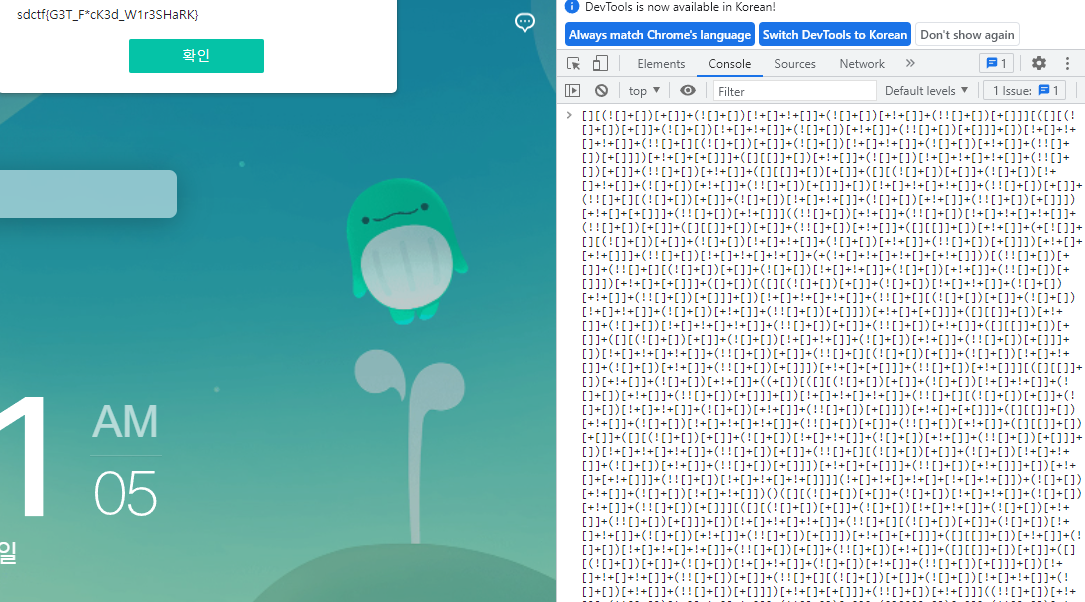Click the 05 minutes on the clock
This screenshot has width=1085, height=602.
tap(125, 493)
